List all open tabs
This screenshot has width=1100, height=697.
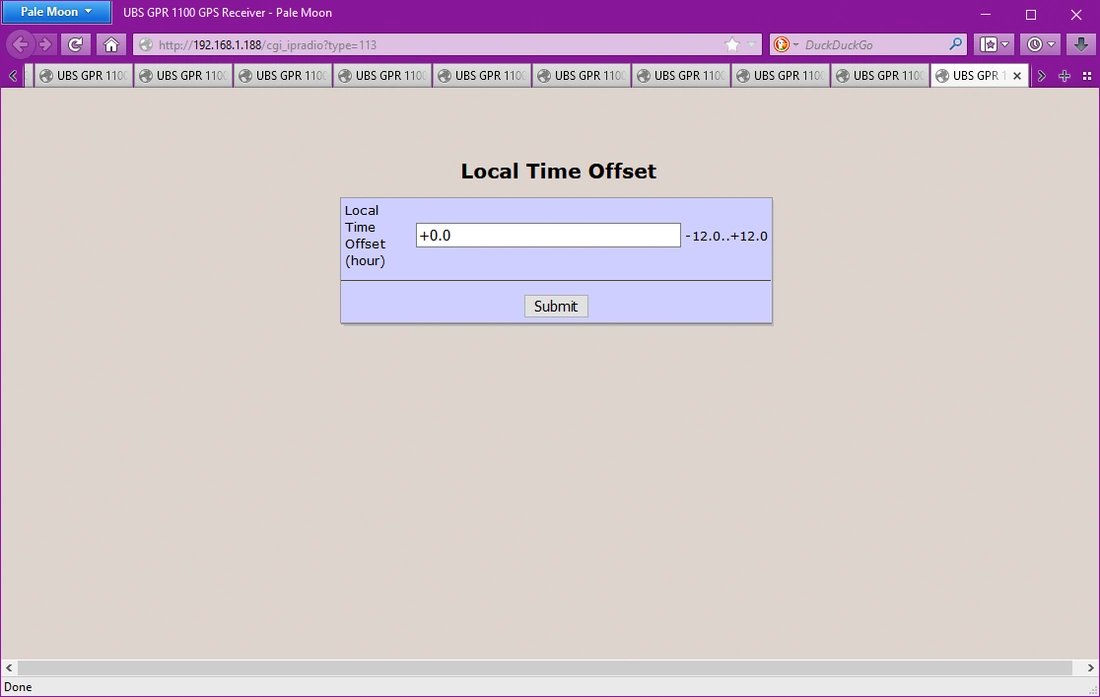pos(1087,76)
